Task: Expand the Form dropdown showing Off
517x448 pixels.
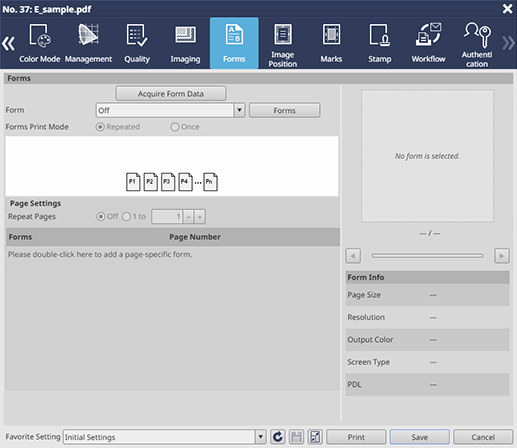Action: [239, 110]
